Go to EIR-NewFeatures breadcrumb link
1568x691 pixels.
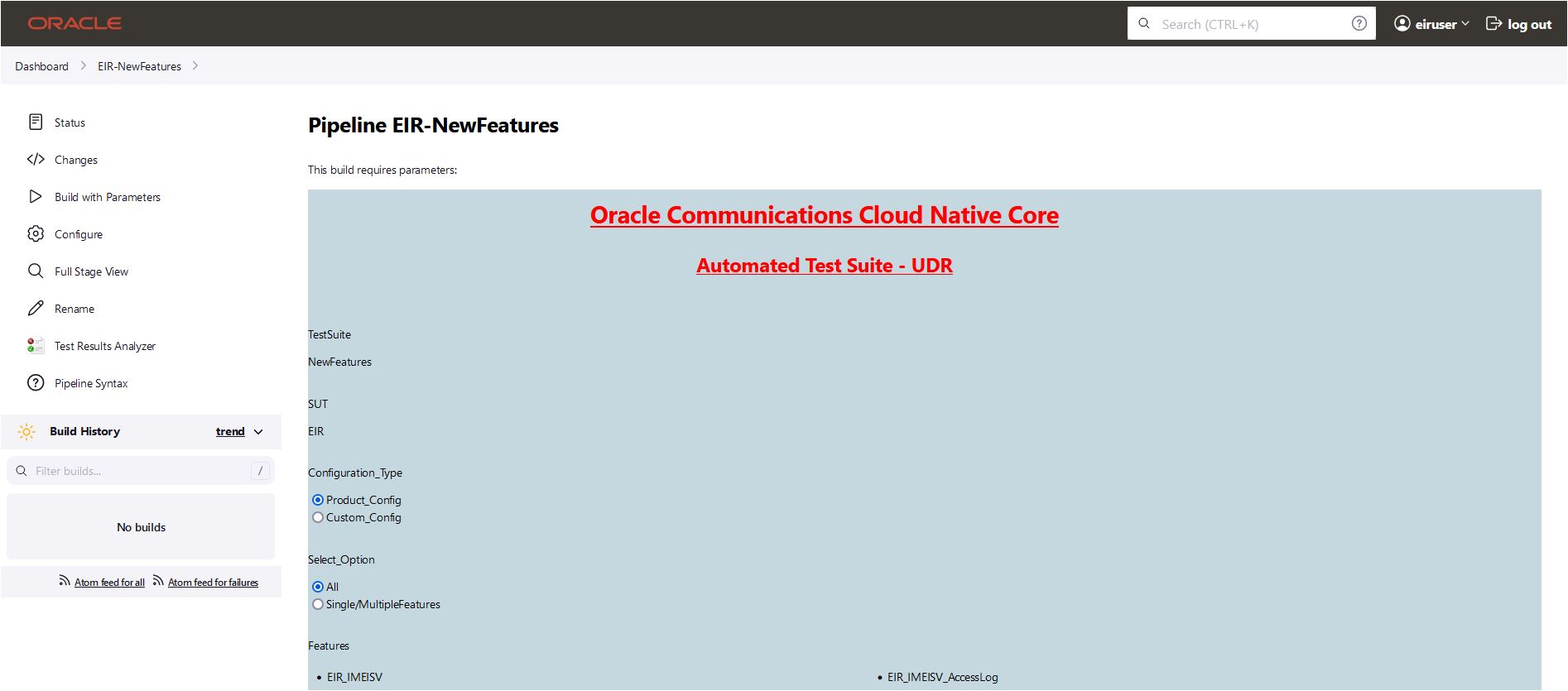coord(139,66)
